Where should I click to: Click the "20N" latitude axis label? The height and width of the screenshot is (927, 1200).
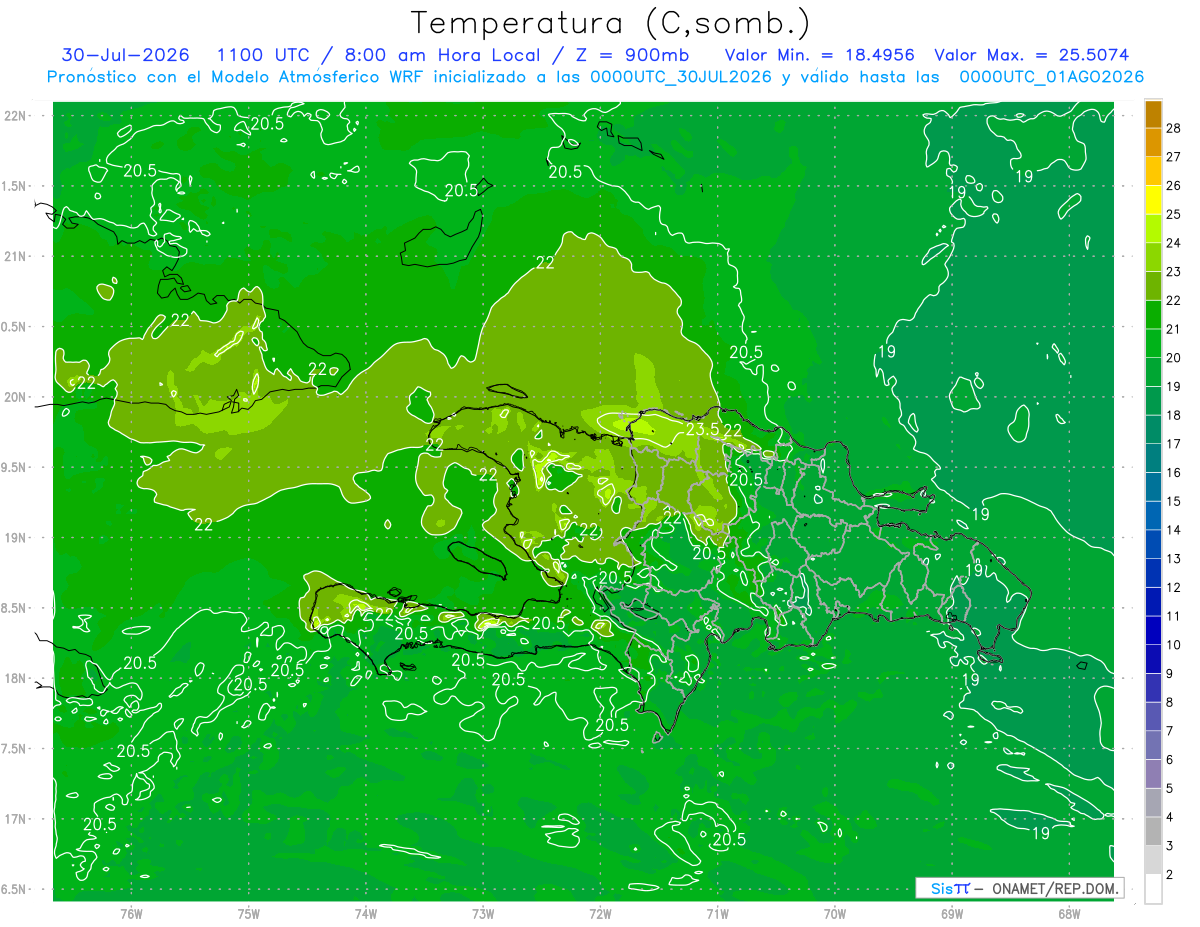coord(15,397)
